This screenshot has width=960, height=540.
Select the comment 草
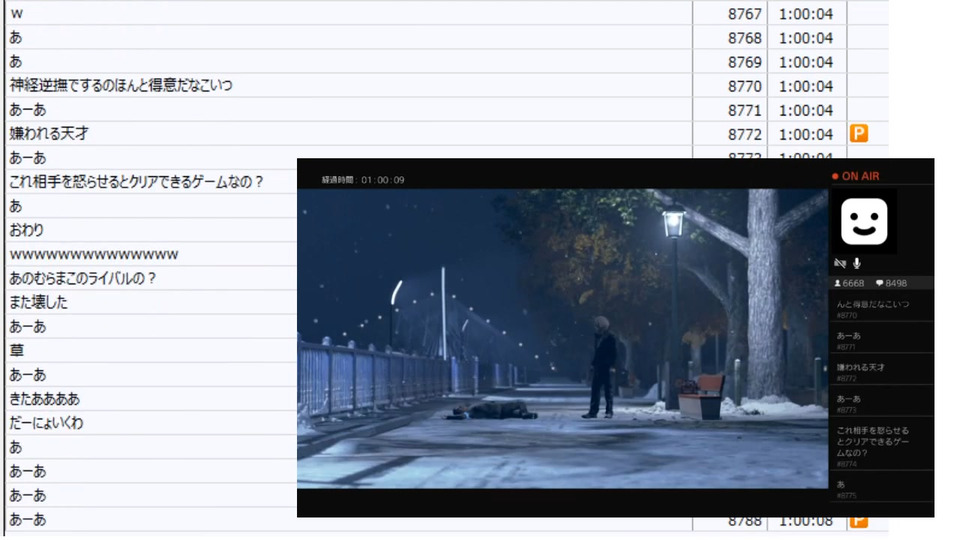[x=17, y=351]
